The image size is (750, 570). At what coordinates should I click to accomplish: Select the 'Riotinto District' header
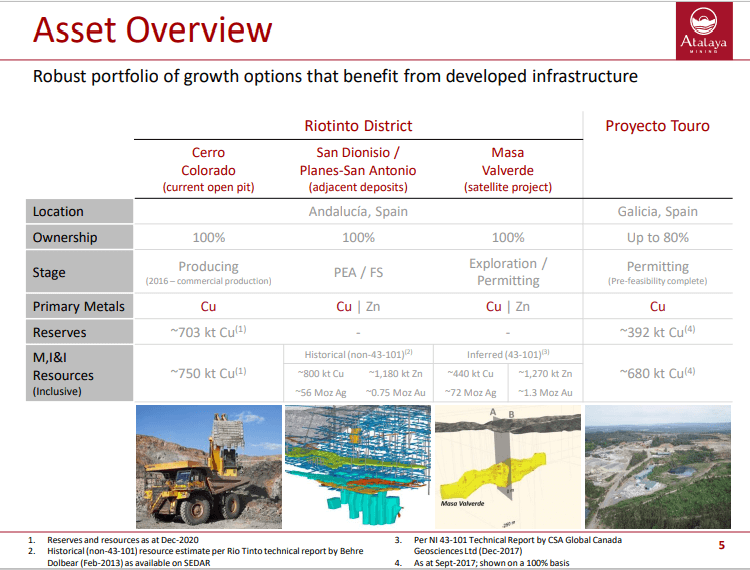tap(358, 126)
